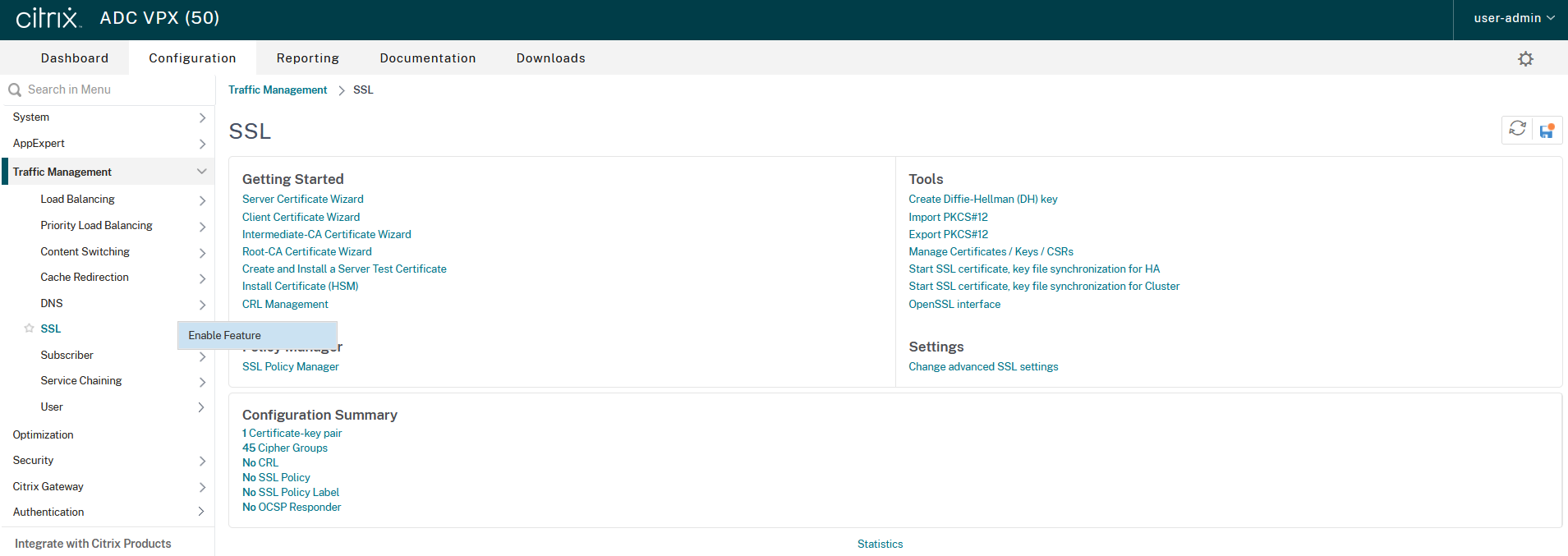This screenshot has height=556, width=1568.
Task: Click Integrate with Citrix Products
Action: point(93,544)
